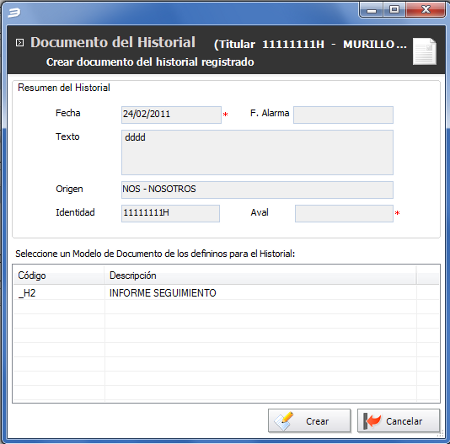
Task: Click the Identidad field 11111111H
Action: 170,213
